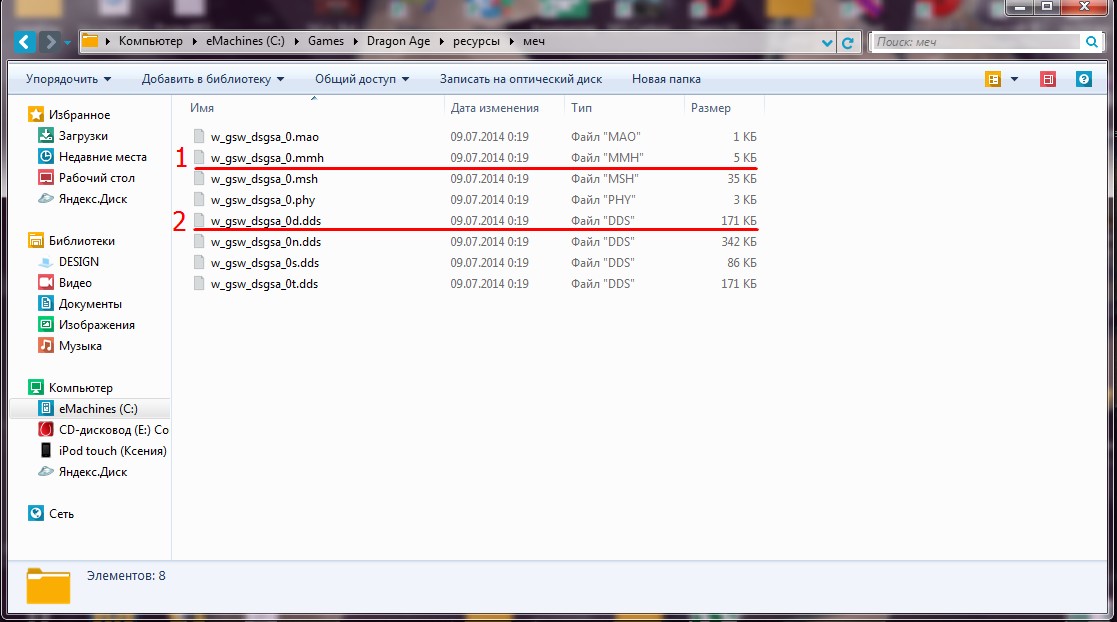Open the Общий доступ menu

(362, 79)
